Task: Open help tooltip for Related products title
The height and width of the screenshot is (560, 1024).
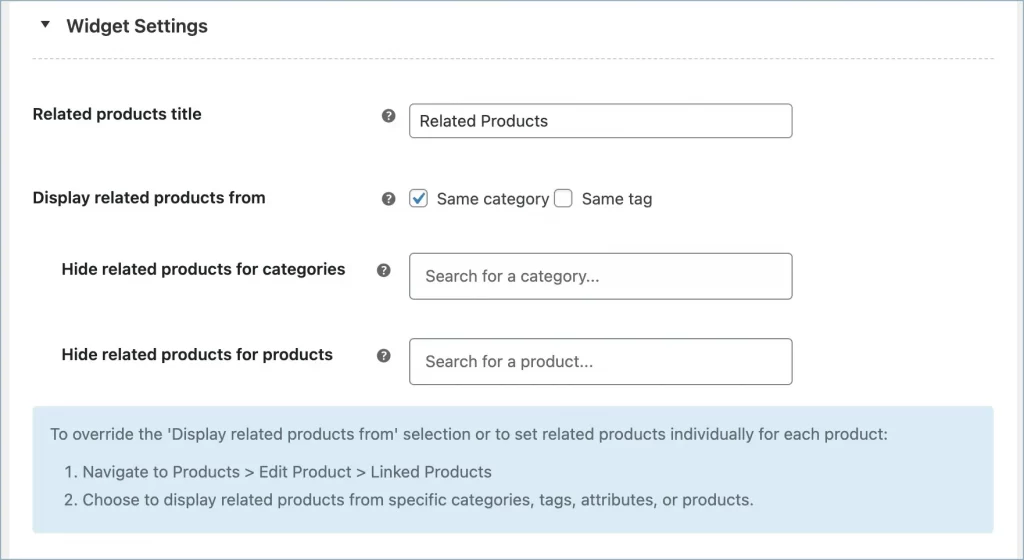Action: (389, 116)
